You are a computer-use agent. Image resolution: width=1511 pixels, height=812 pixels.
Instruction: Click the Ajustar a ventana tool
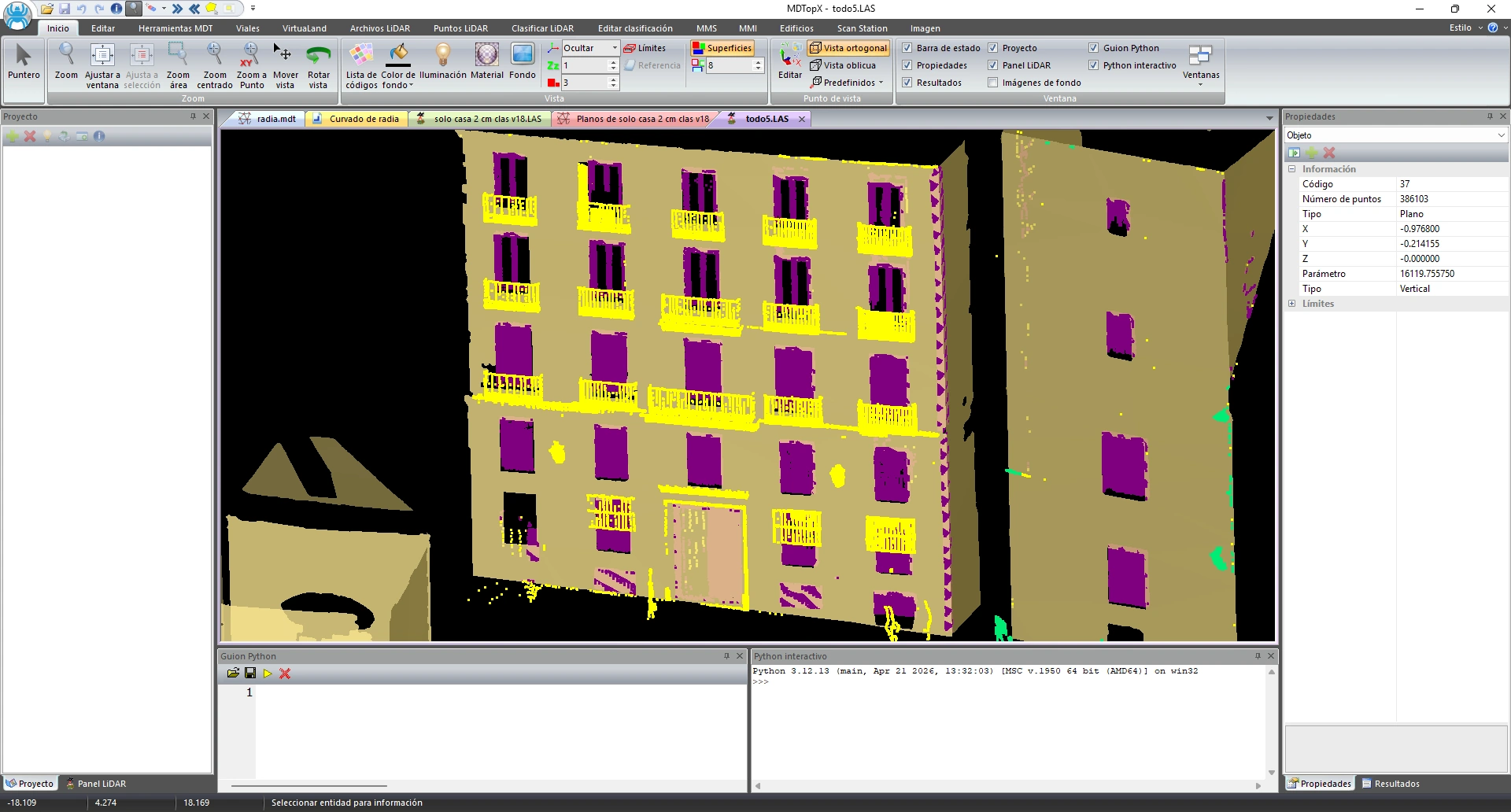click(102, 65)
